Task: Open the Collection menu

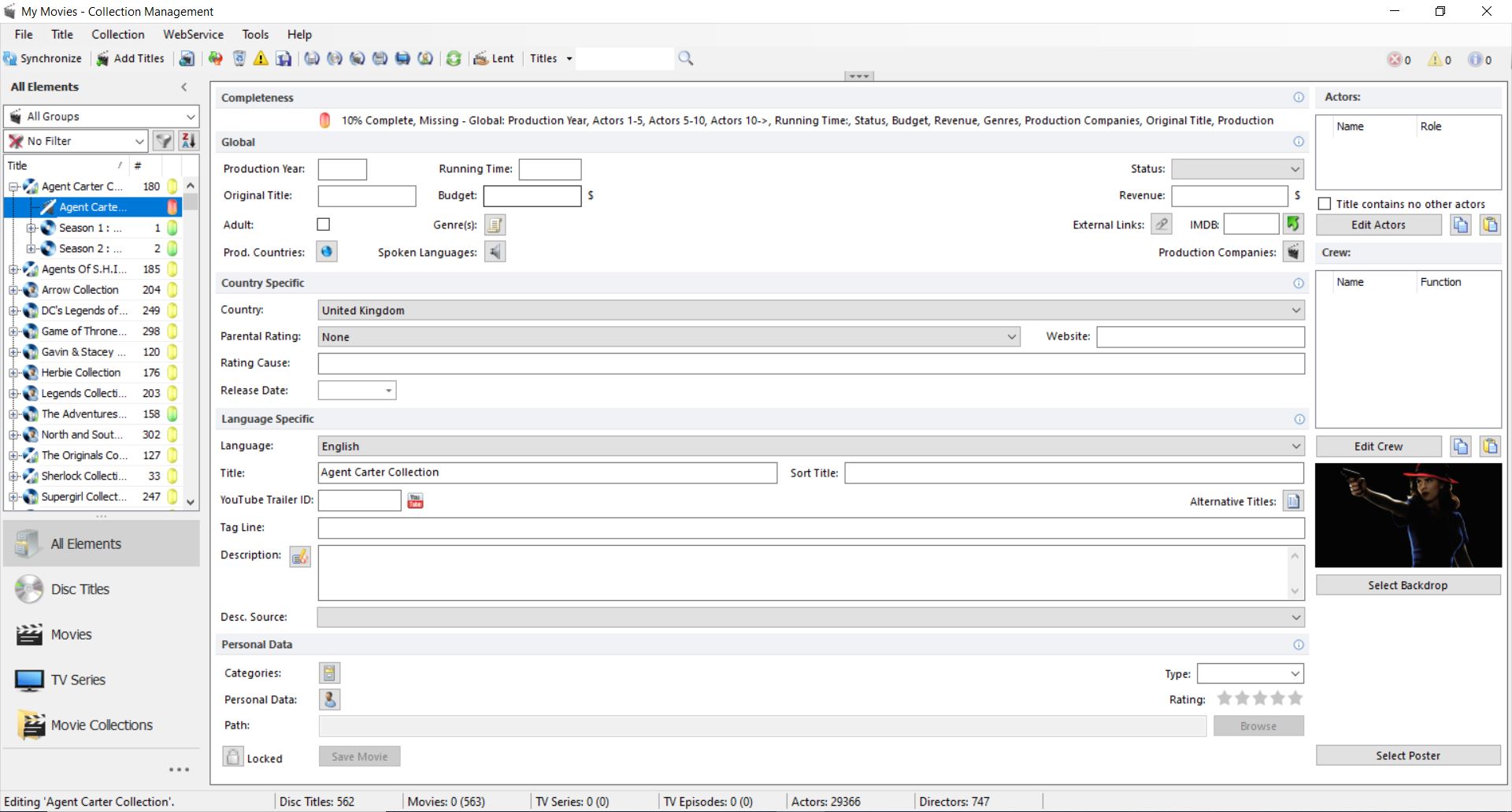Action: tap(118, 35)
